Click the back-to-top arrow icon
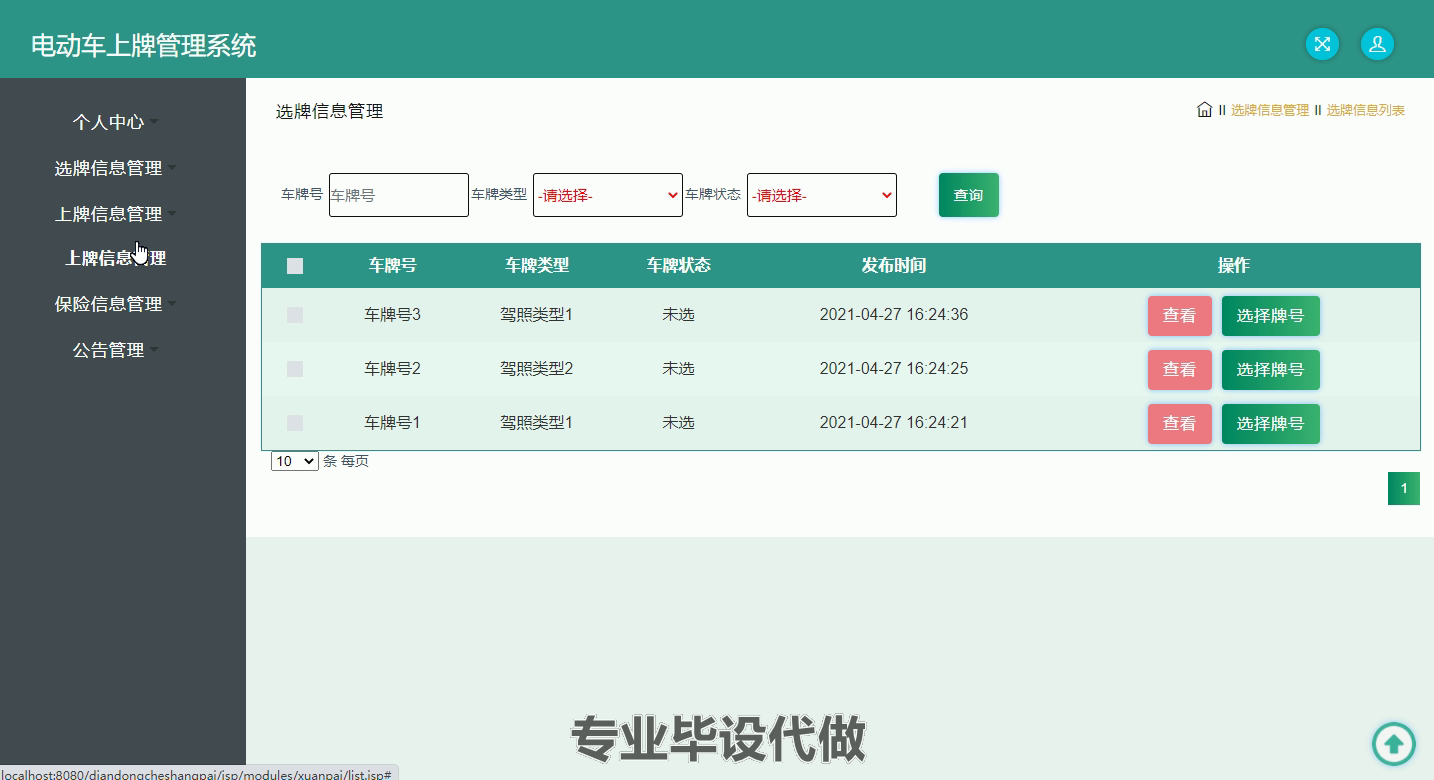Screen dimensions: 1434x780 coord(1394,744)
